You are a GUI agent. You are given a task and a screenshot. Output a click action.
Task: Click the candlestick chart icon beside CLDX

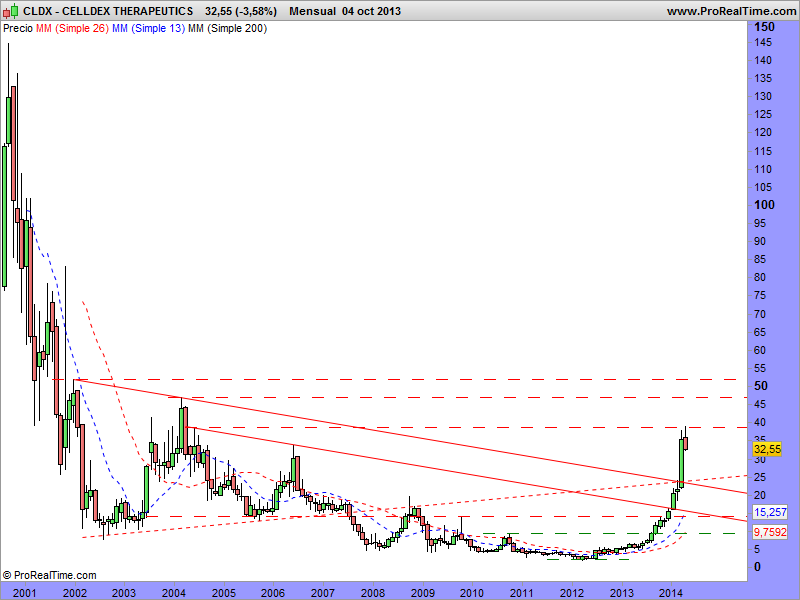pyautogui.click(x=11, y=11)
